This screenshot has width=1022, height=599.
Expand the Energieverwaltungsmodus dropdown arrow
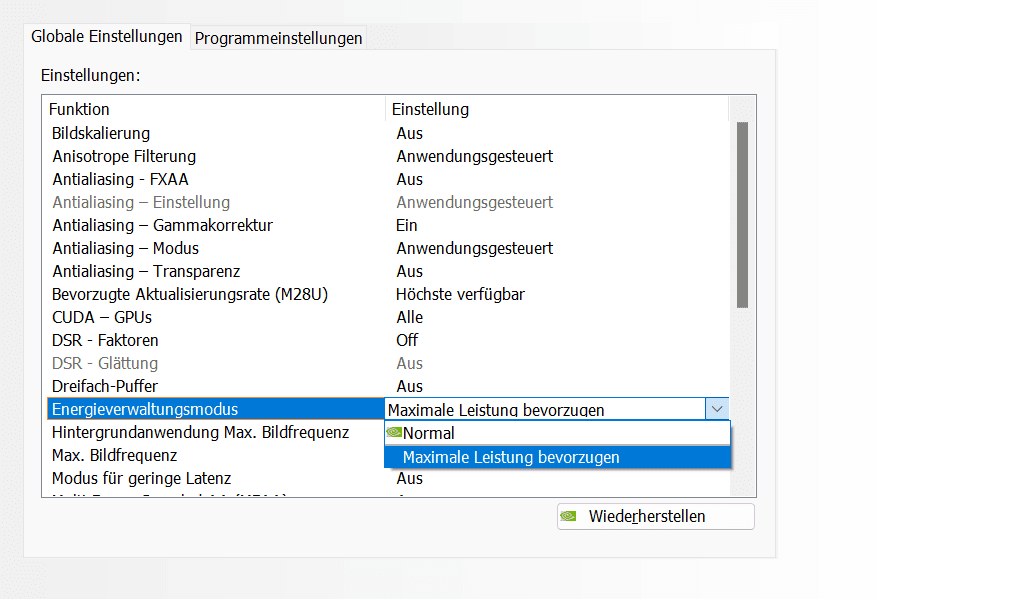coord(717,409)
